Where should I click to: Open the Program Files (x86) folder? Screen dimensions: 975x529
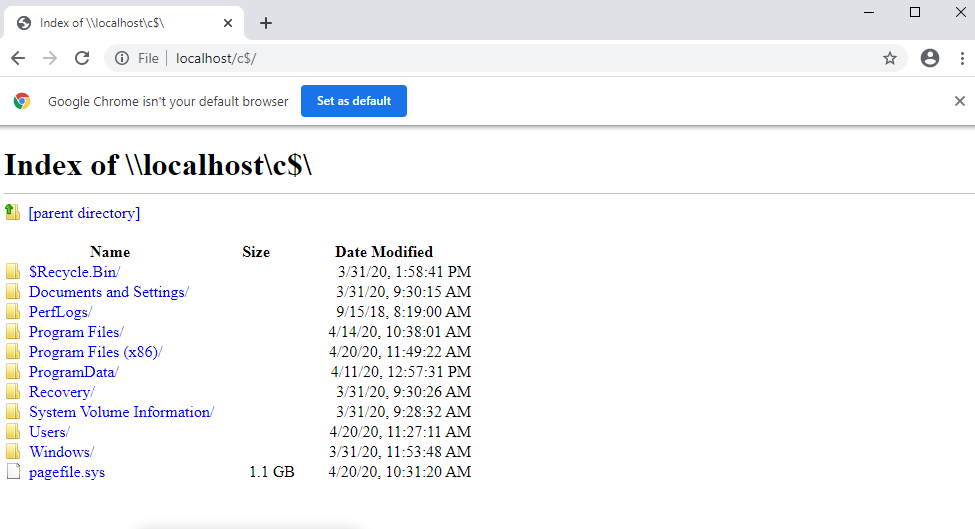coord(95,352)
